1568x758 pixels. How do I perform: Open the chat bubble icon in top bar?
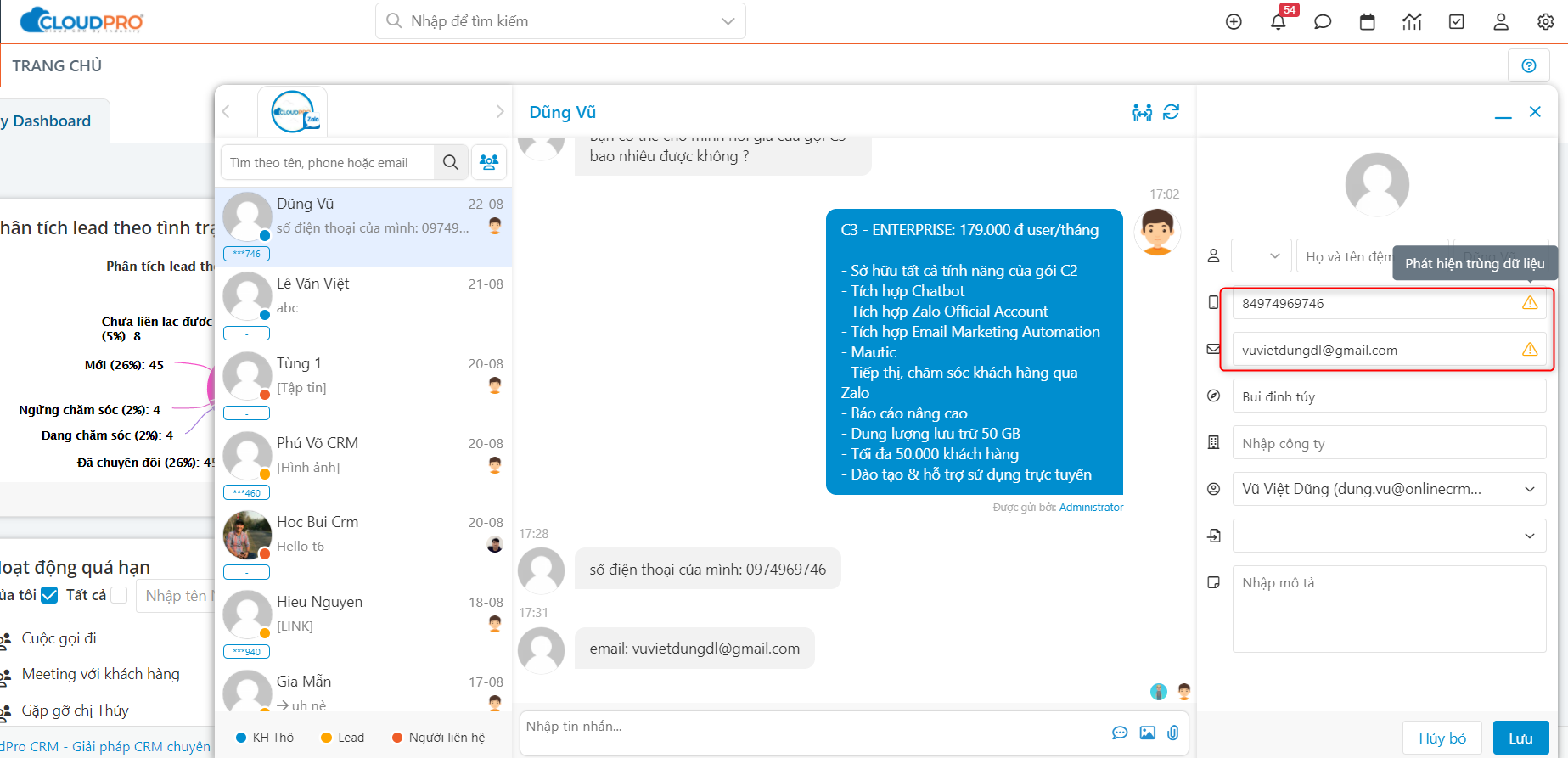(1323, 22)
